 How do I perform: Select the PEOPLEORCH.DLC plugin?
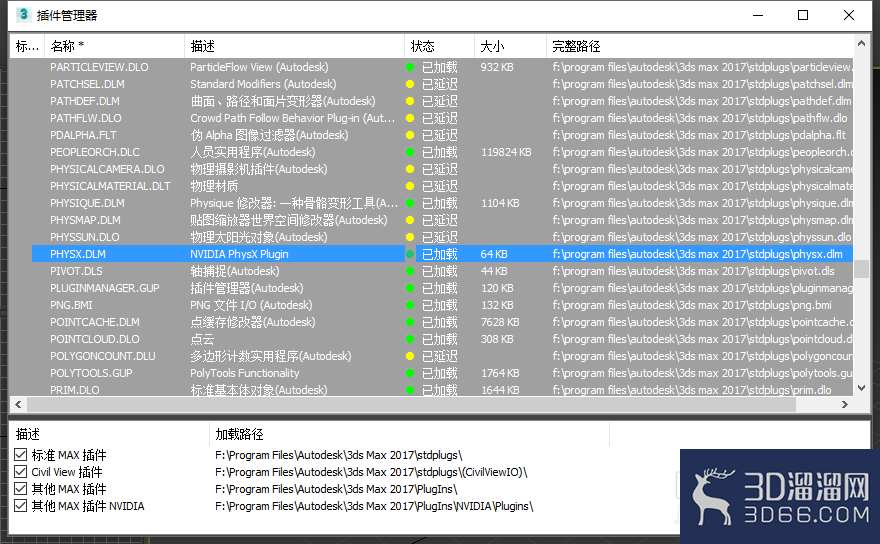94,152
